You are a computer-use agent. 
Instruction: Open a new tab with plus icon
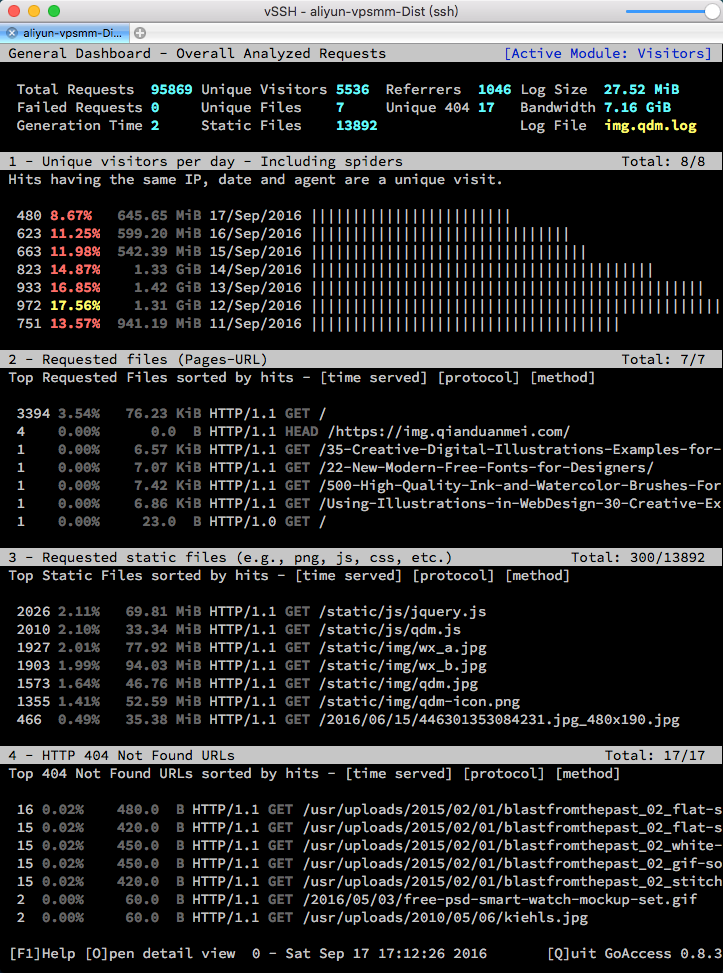pos(139,33)
